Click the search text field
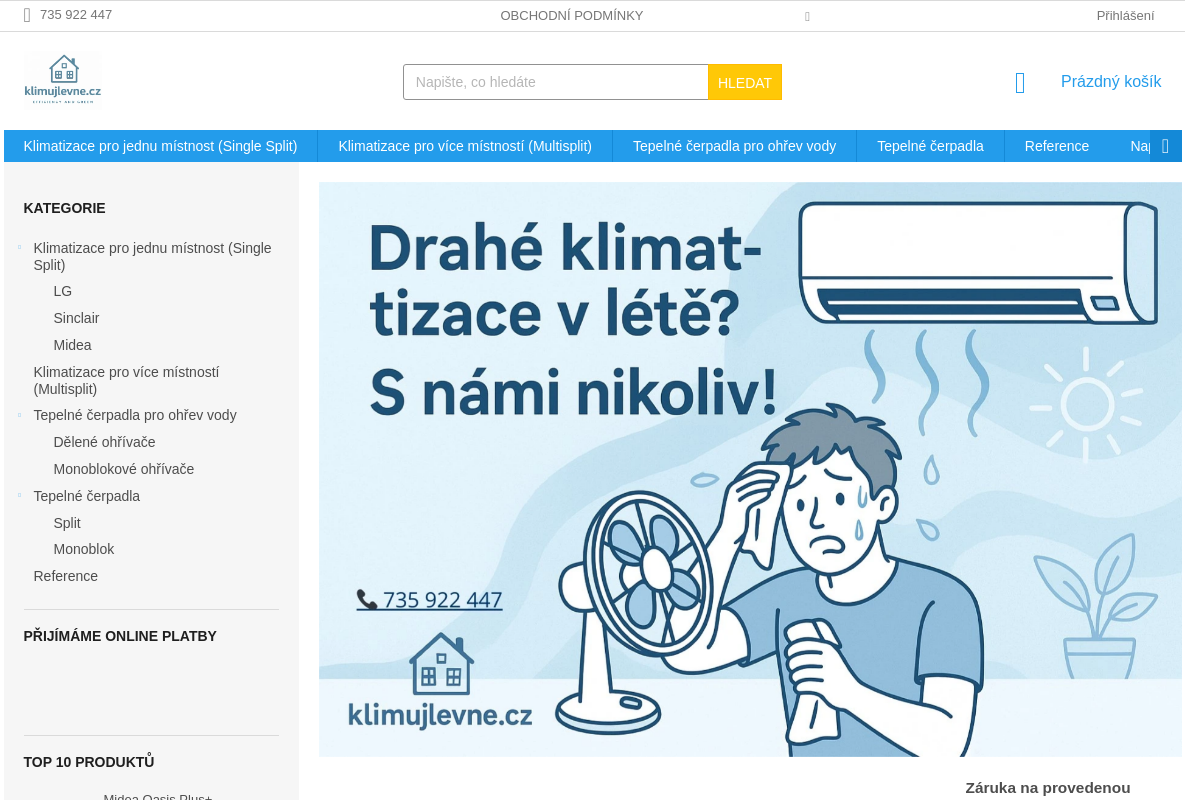 coord(555,82)
